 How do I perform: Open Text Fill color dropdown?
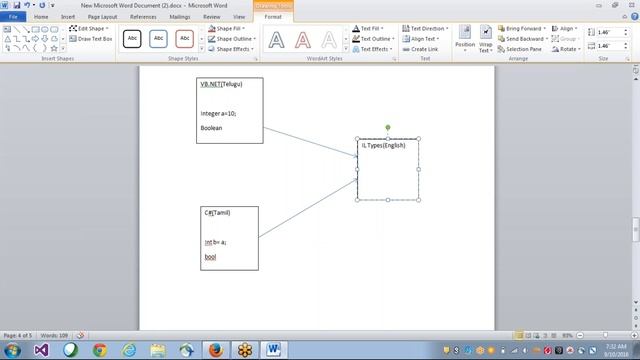(x=368, y=29)
